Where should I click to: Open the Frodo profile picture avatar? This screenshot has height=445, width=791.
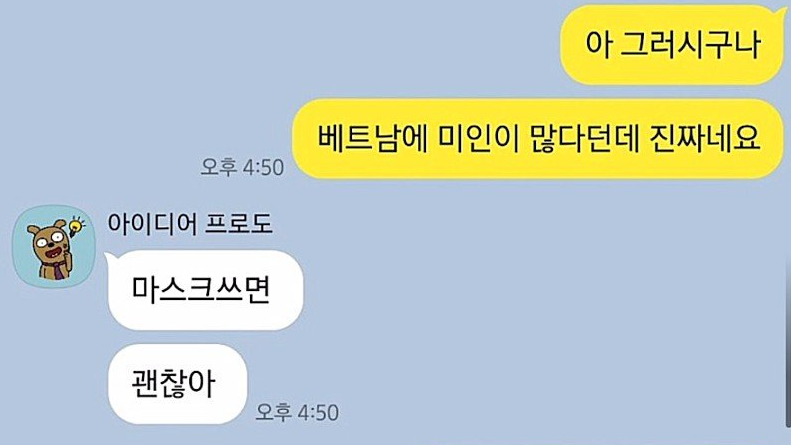pyautogui.click(x=53, y=246)
